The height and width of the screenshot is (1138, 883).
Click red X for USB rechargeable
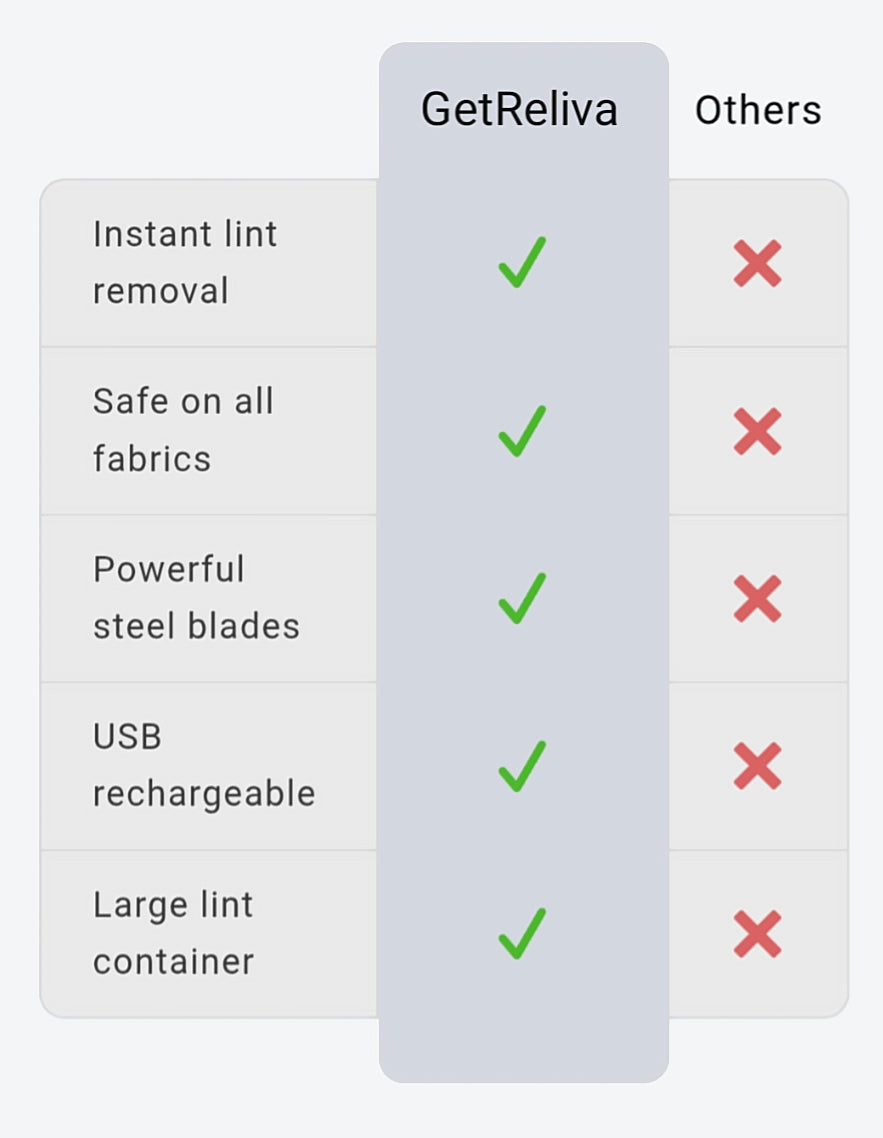tap(757, 767)
